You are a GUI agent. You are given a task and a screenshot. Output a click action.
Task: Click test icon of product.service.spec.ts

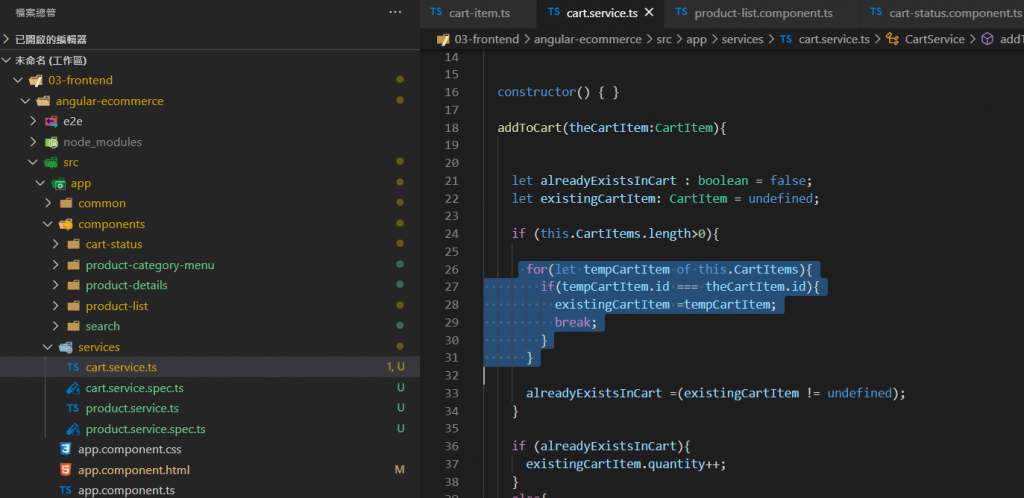point(73,429)
